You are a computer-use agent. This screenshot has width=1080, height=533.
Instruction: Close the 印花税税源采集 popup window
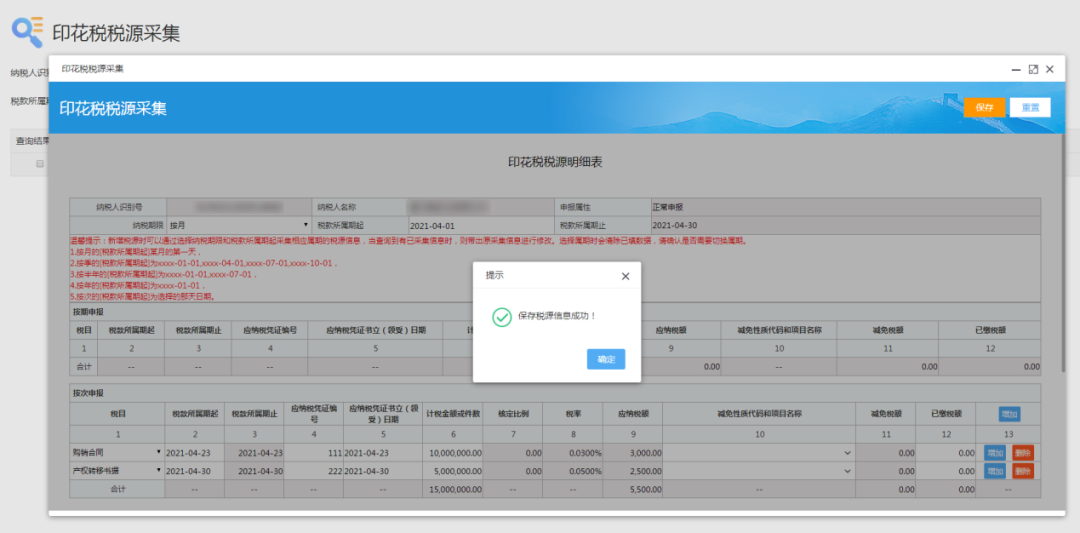1050,69
